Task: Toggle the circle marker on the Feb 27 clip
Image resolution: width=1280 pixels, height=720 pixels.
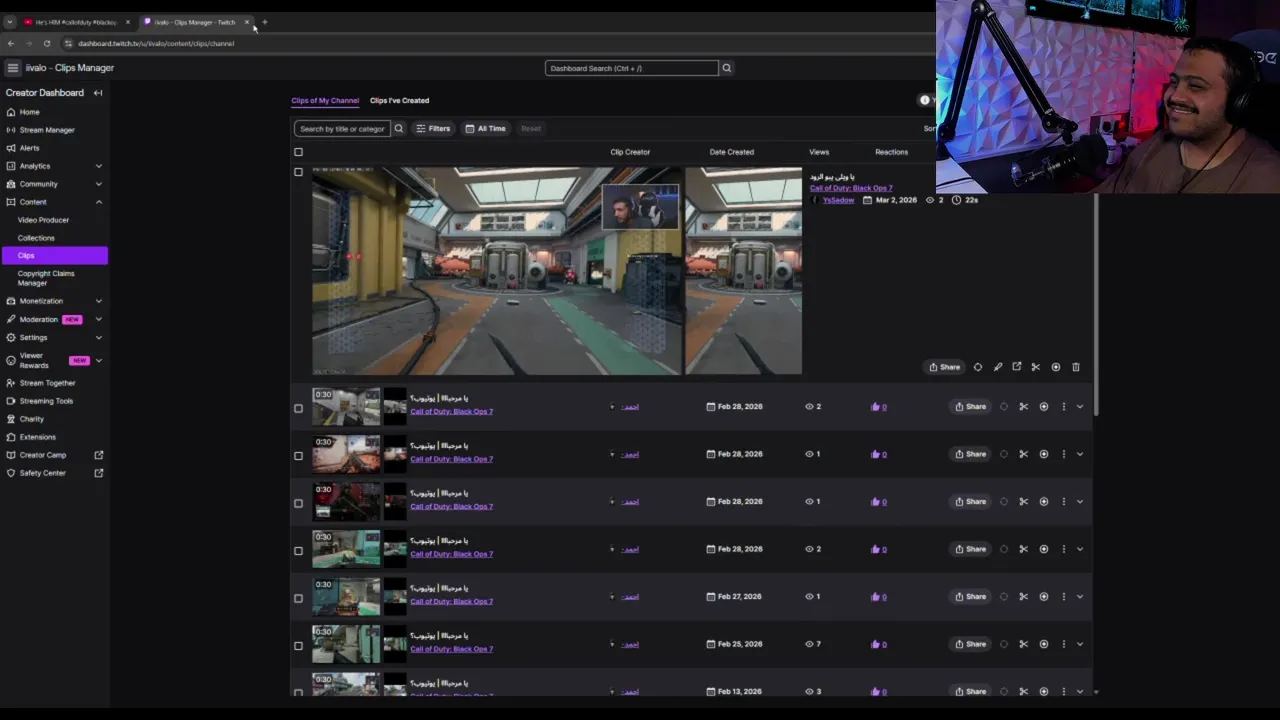Action: point(1004,597)
